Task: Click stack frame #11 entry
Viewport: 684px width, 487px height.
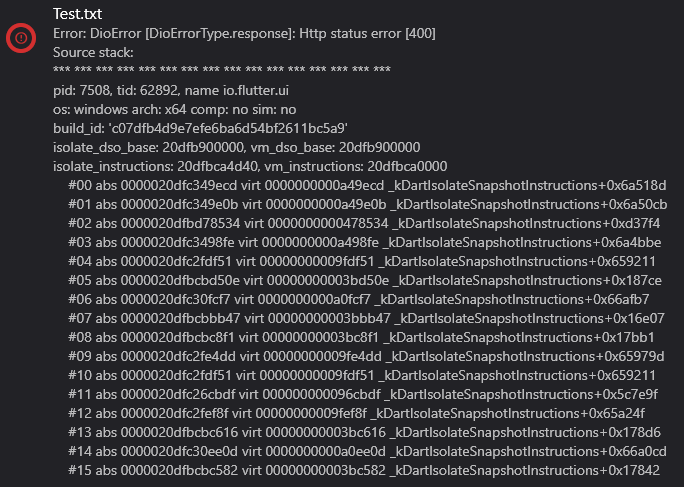Action: [x=363, y=394]
